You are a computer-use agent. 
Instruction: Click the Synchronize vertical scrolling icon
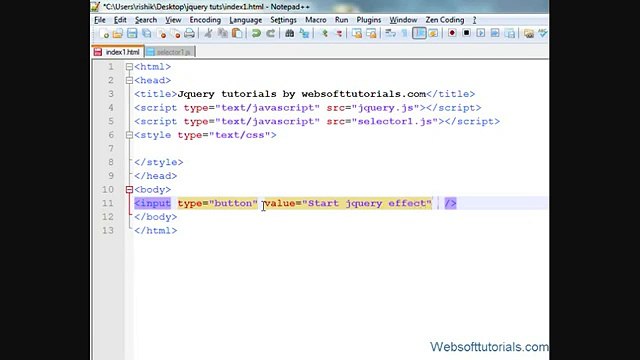click(357, 33)
